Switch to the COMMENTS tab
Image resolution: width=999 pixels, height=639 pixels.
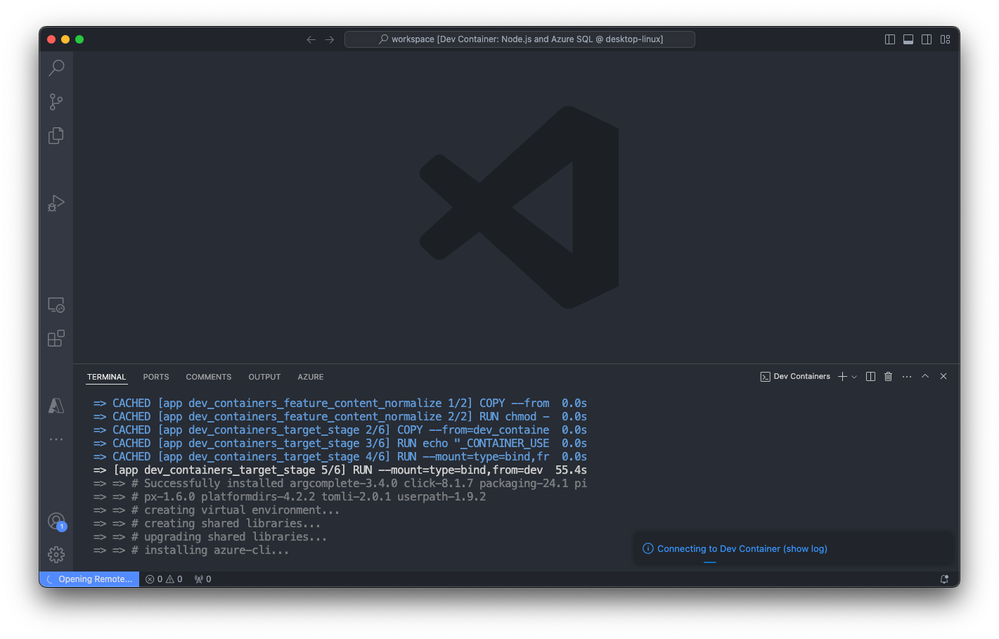click(208, 377)
